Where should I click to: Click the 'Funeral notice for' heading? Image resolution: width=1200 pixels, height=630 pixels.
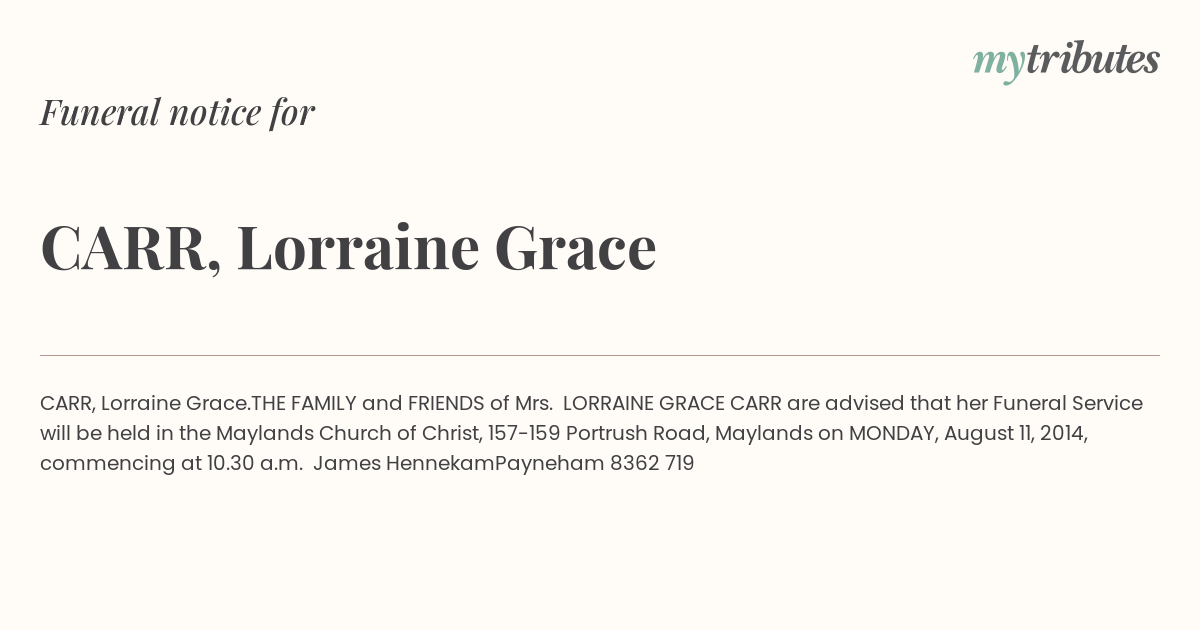point(177,112)
